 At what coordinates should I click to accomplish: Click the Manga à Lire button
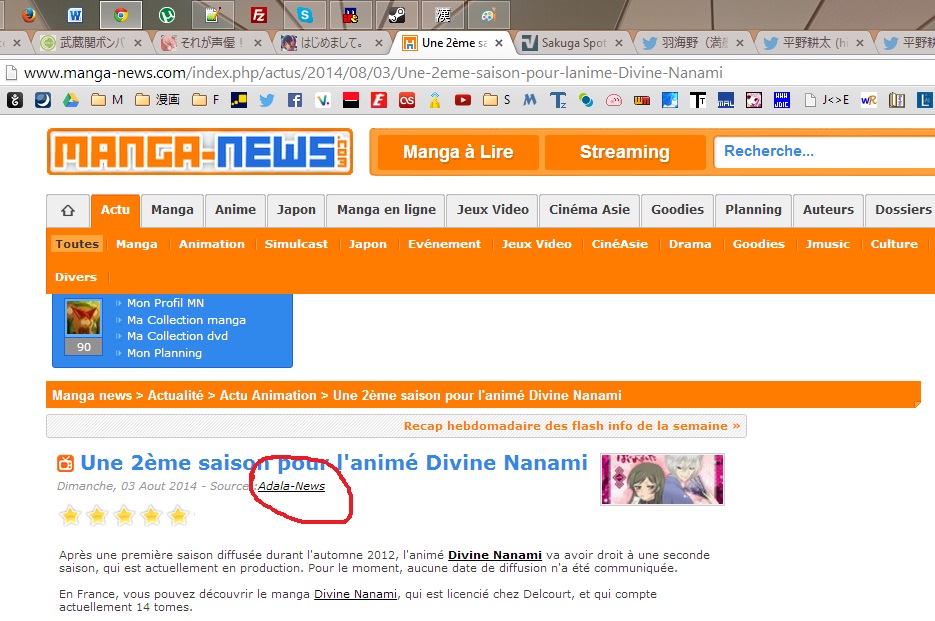(458, 152)
